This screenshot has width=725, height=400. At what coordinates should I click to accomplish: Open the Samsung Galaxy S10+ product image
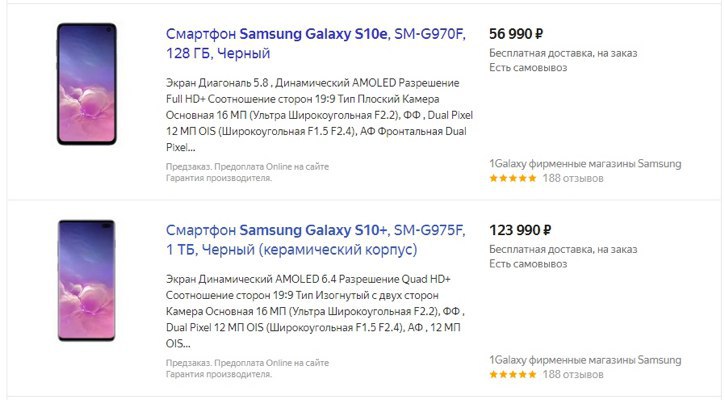87,280
